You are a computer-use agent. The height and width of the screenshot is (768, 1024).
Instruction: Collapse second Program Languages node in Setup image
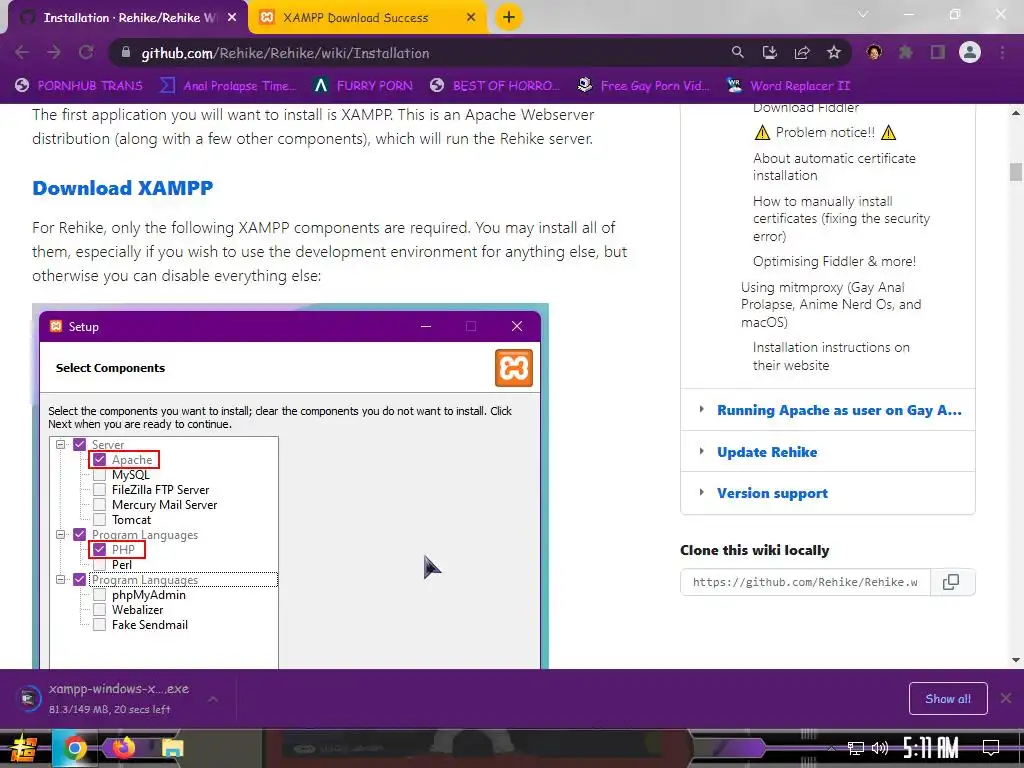coord(61,580)
